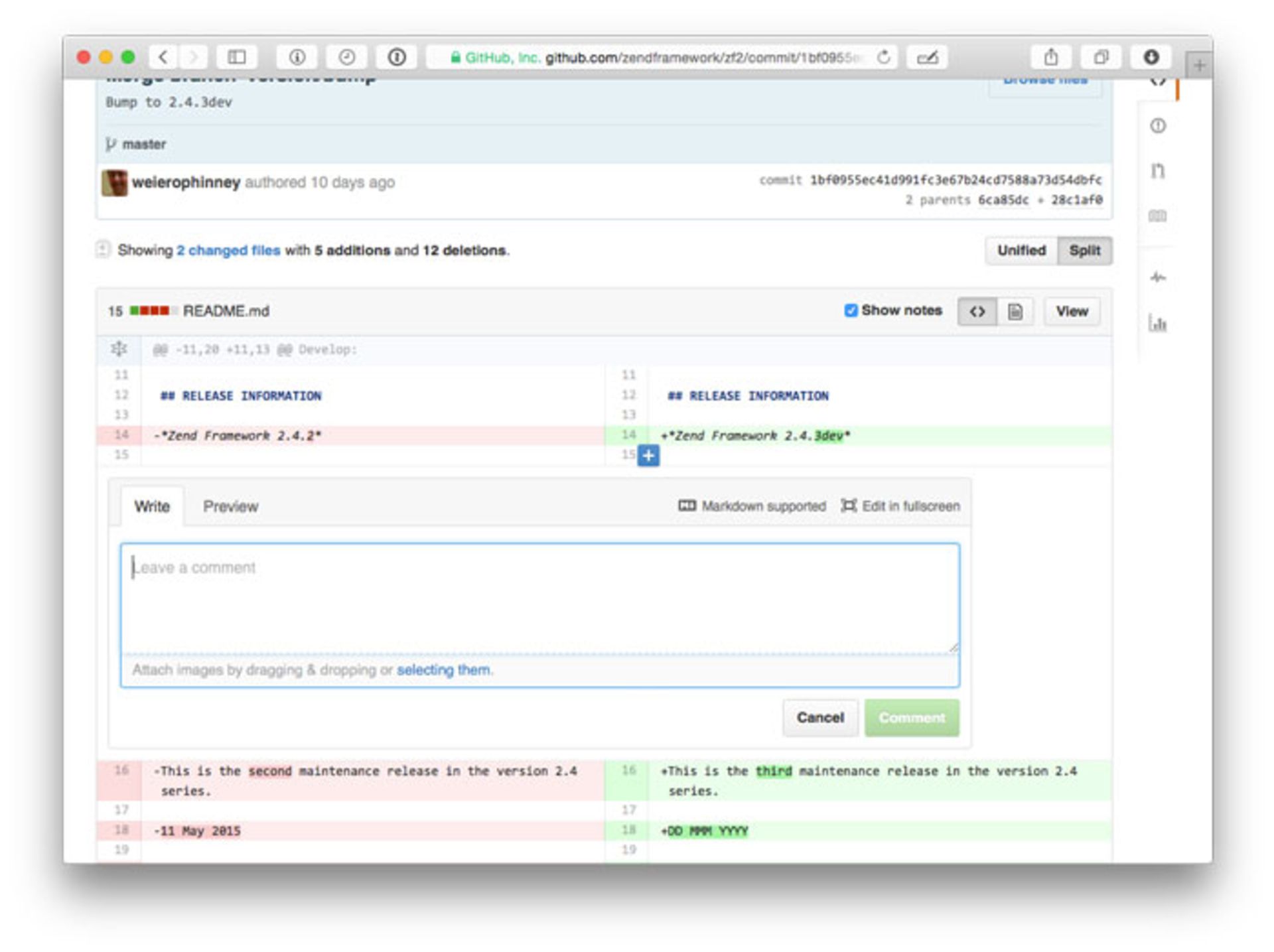Open Pull requests from the sidebar icon
This screenshot has height=952, width=1274.
(1158, 171)
